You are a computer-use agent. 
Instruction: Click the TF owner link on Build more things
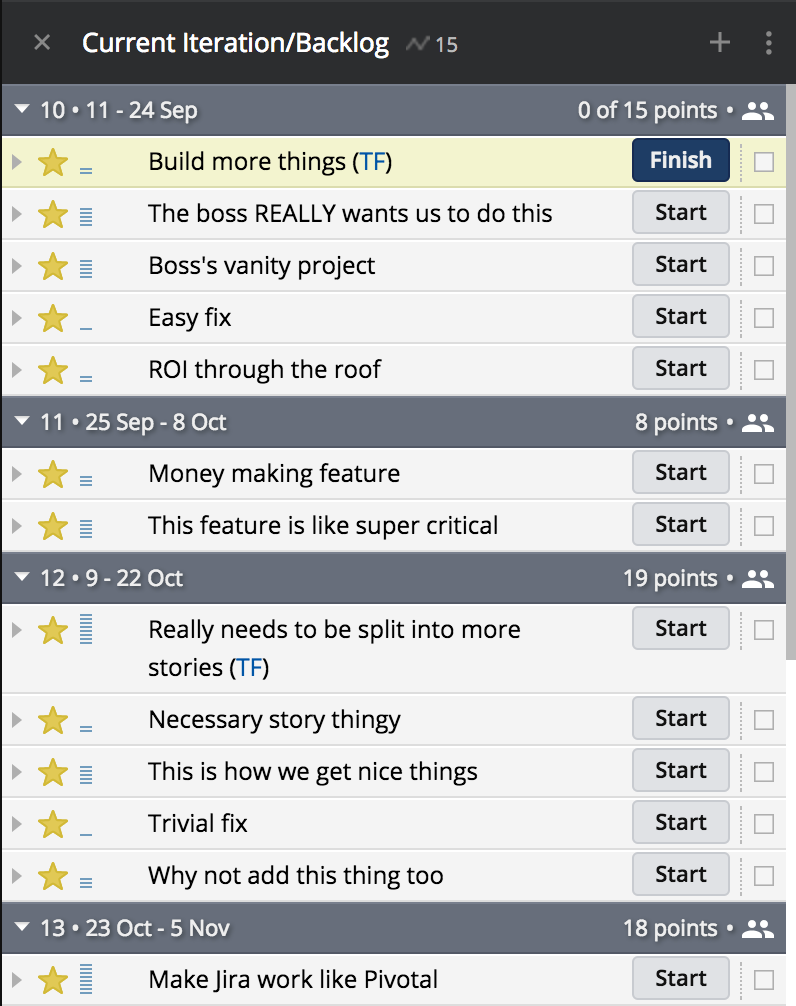372,162
